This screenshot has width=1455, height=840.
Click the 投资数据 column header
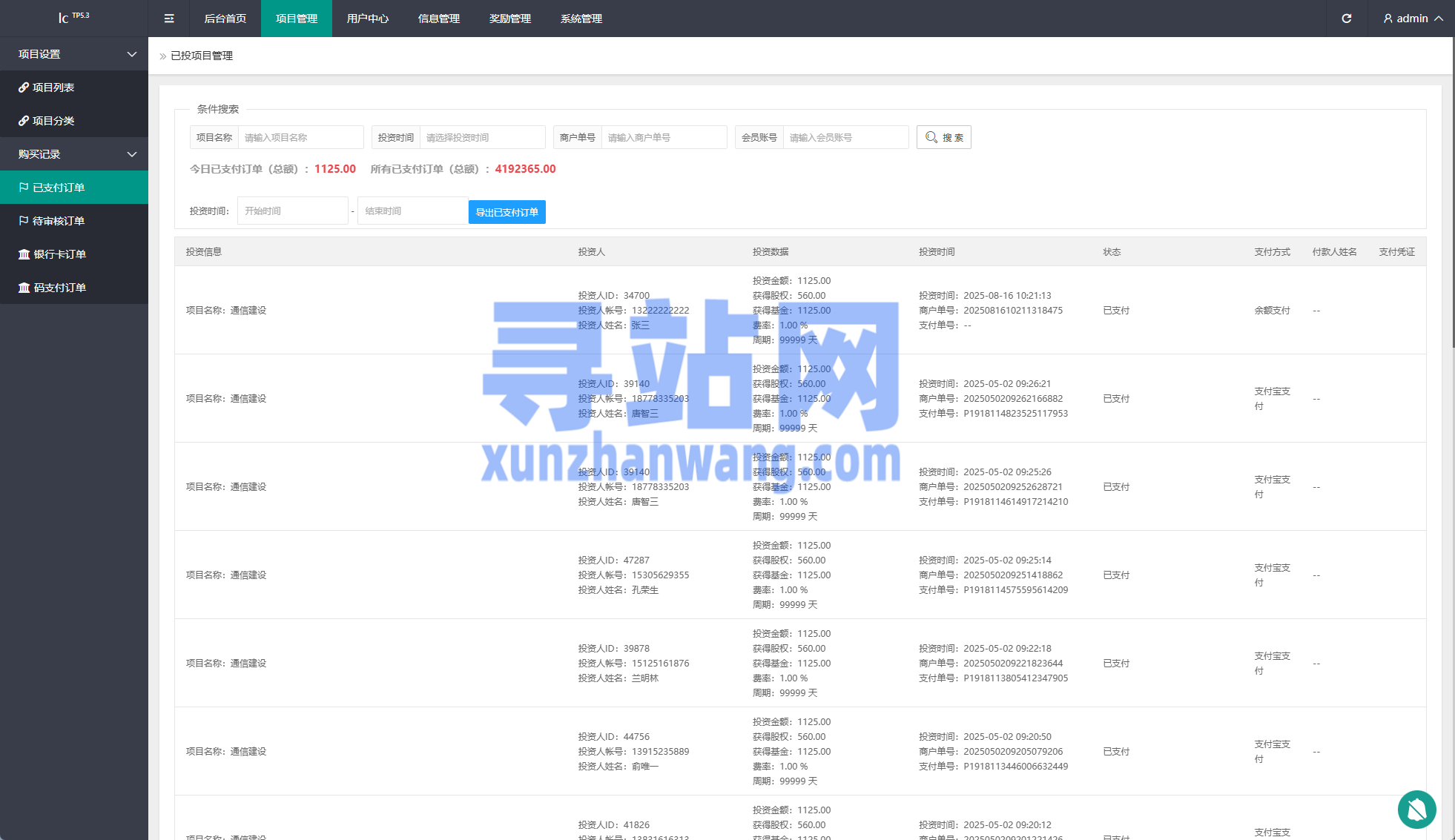771,252
